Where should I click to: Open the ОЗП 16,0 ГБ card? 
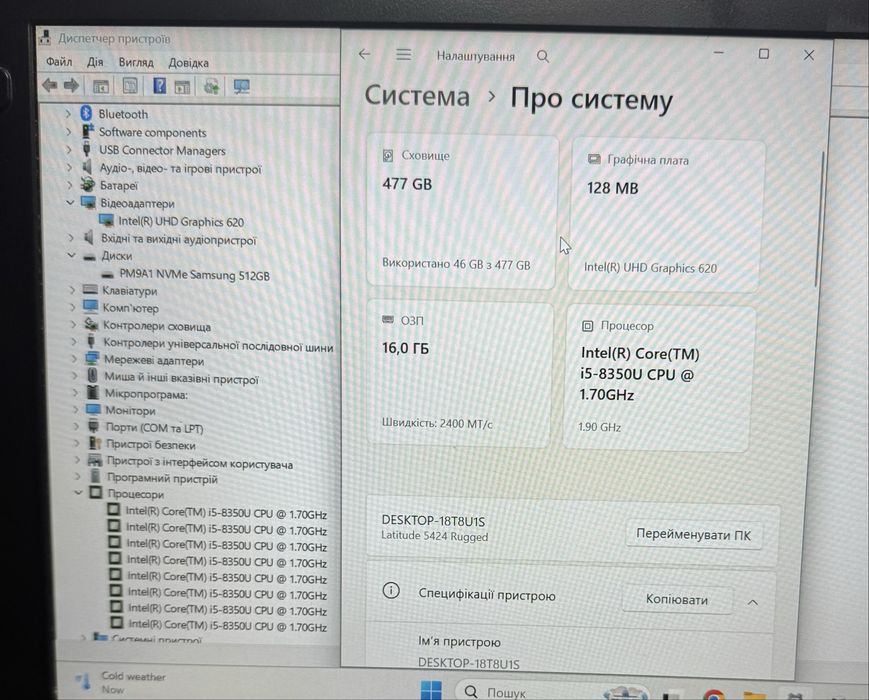pos(459,375)
